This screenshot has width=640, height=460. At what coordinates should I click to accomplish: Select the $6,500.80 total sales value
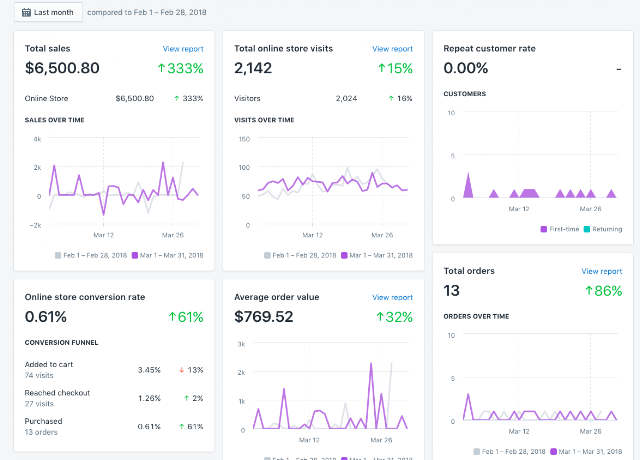[x=62, y=68]
